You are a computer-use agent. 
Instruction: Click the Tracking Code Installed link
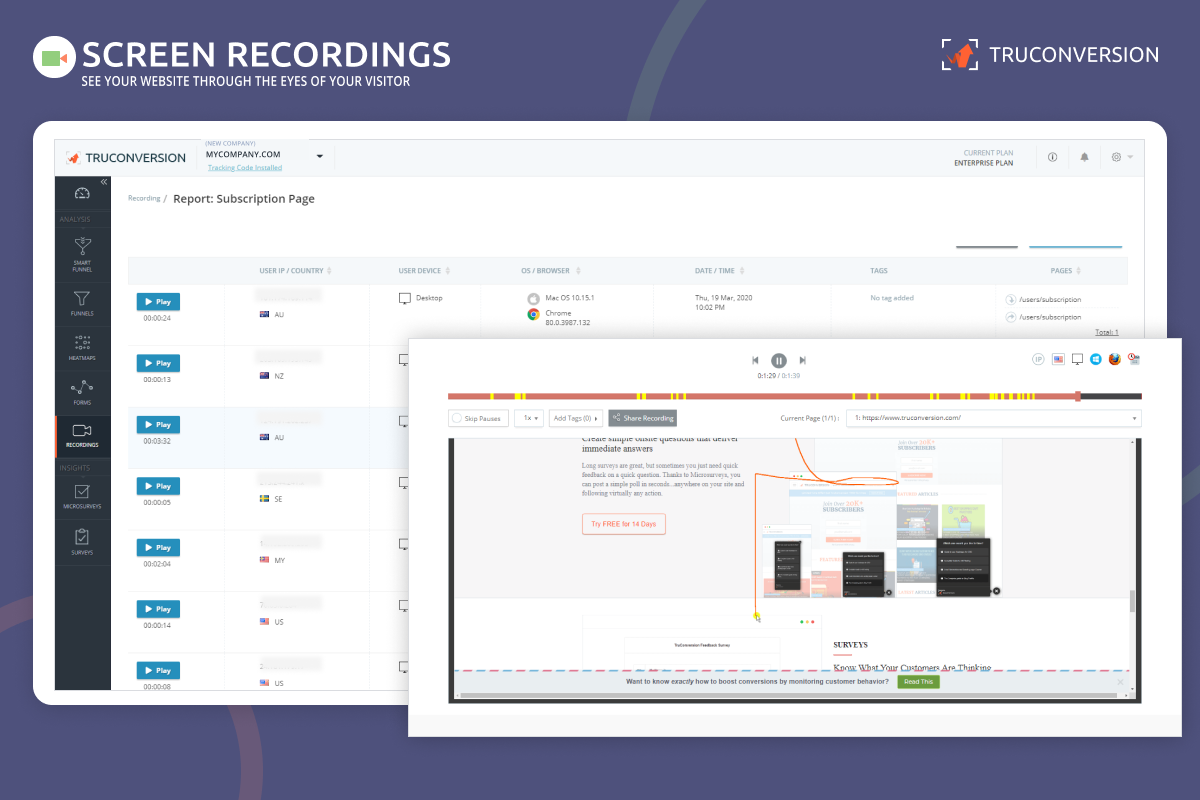244,167
